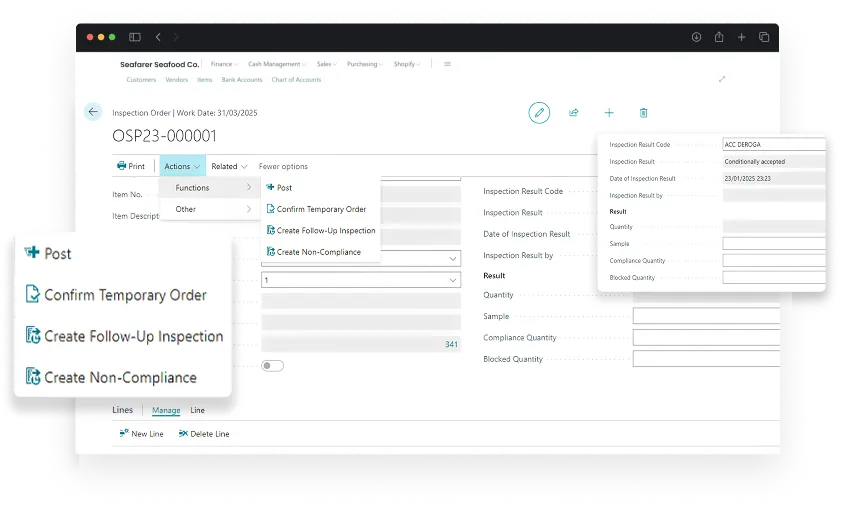Click the back arrow button
844x508 pixels.
click(93, 112)
